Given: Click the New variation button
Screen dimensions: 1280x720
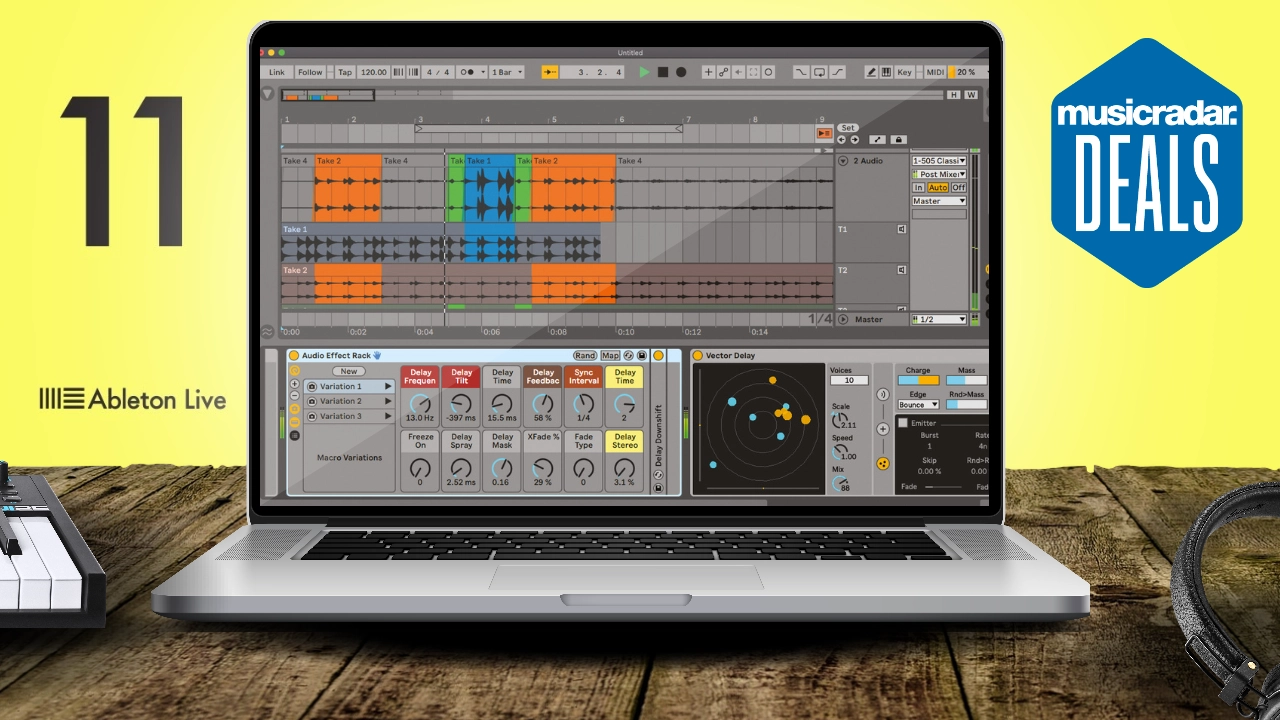Looking at the screenshot, I should (x=348, y=371).
